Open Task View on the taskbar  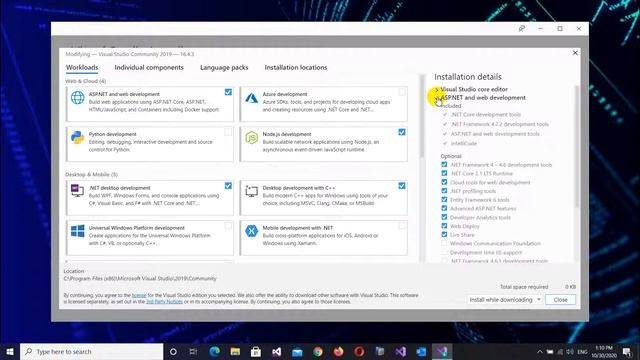193,351
